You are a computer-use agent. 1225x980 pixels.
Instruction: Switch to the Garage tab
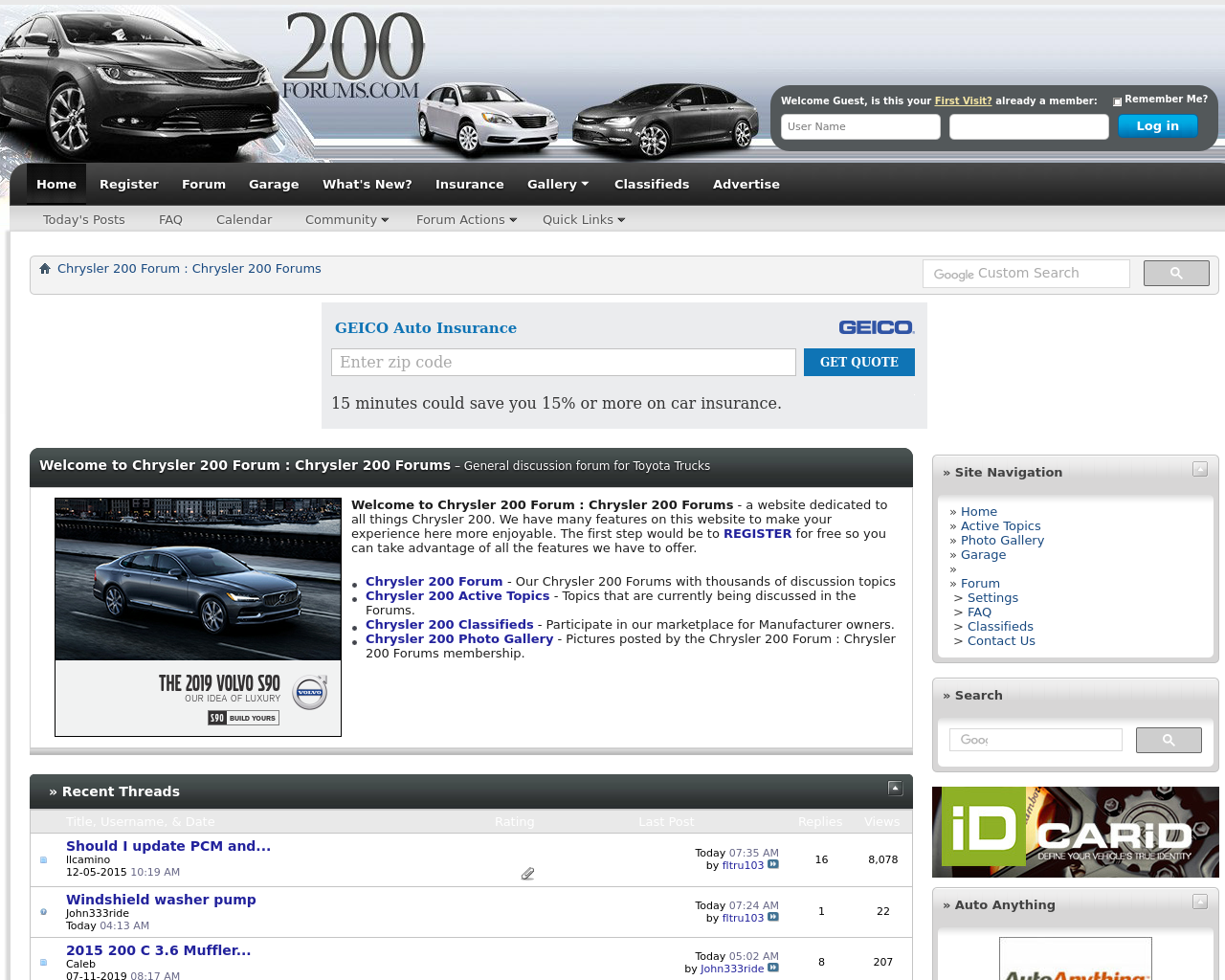click(x=273, y=184)
